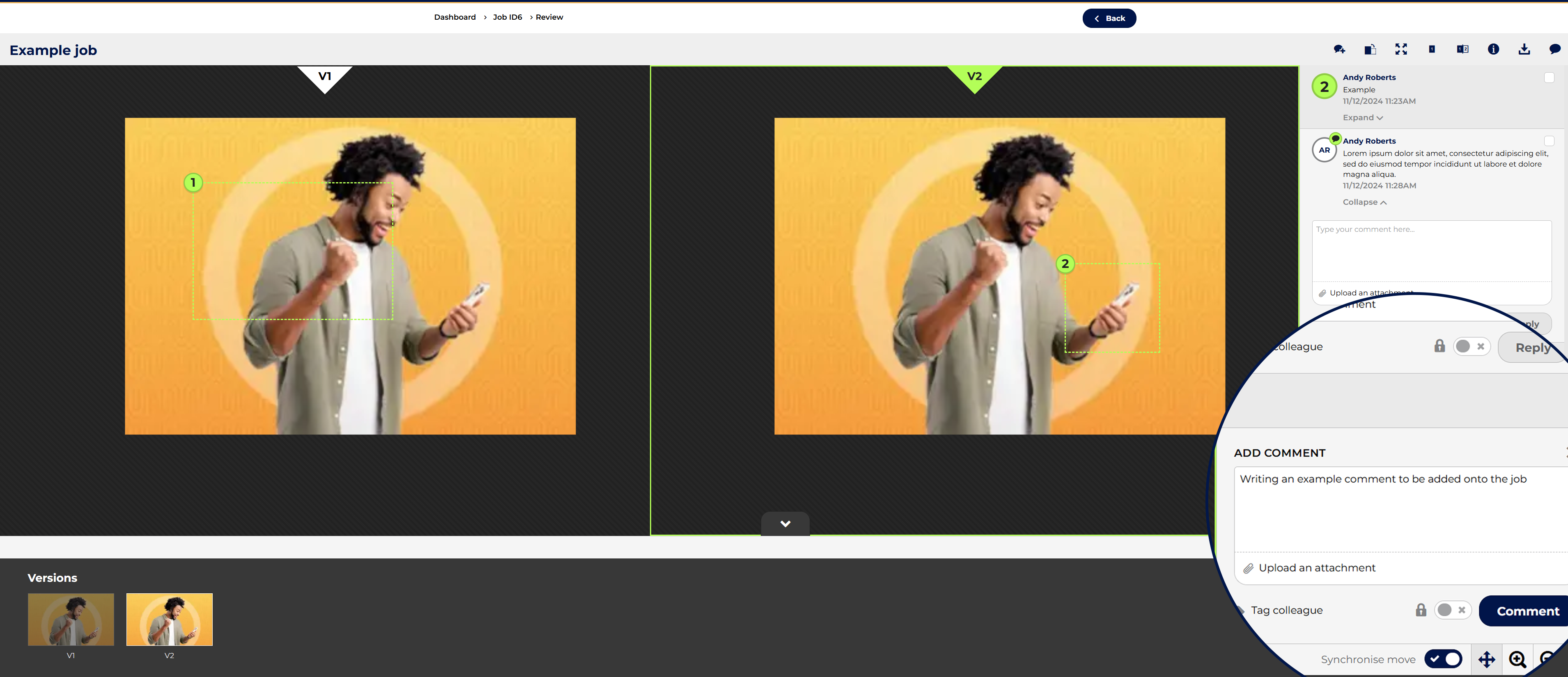Screen dimensions: 1568x677
Task: Toggle the comments panel speech bubble icon
Action: (x=1554, y=49)
